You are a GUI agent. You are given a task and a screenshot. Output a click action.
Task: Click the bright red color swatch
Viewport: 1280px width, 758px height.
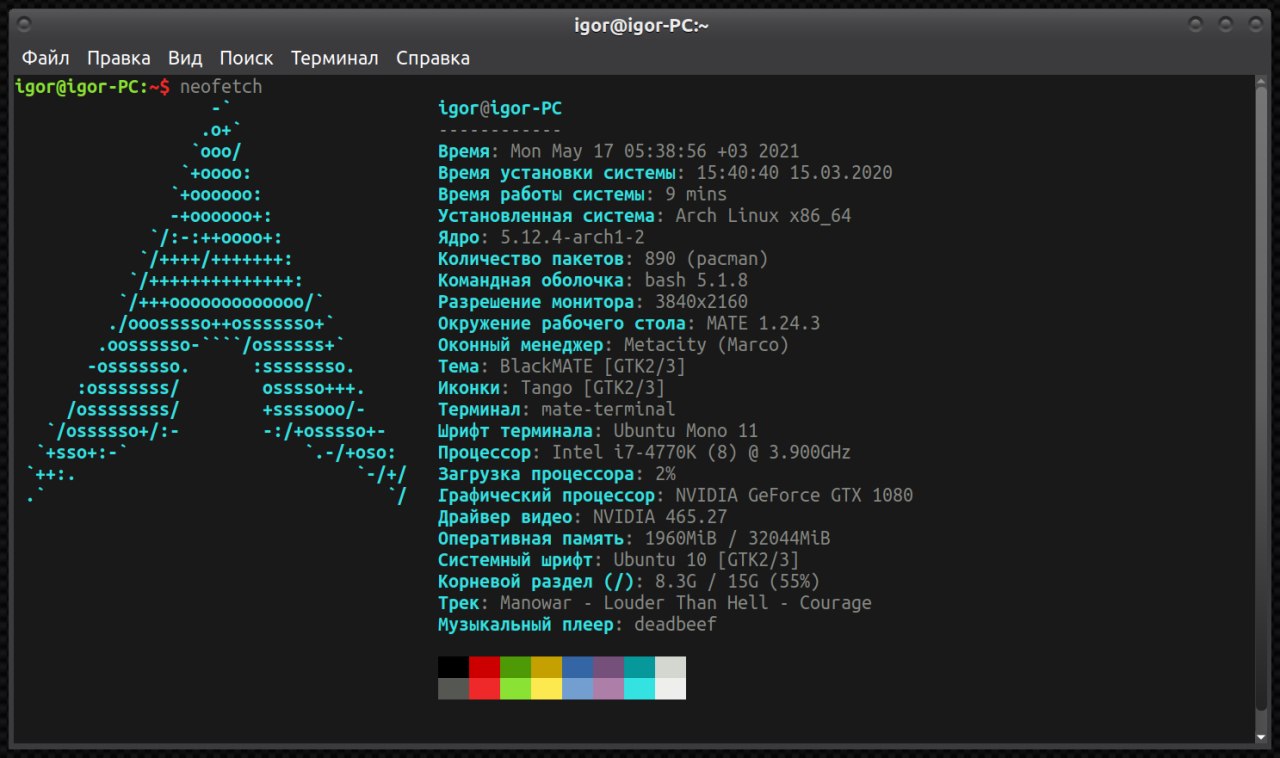point(484,689)
